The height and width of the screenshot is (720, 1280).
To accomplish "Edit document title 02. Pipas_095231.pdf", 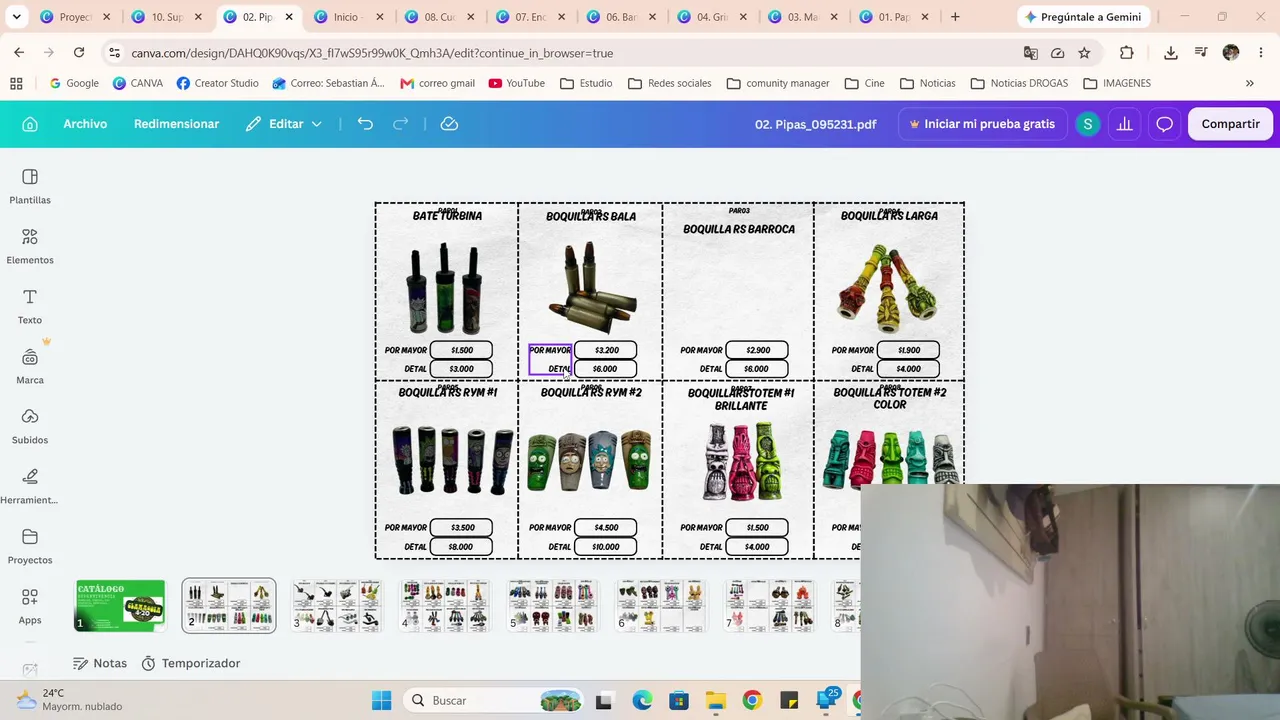I will pos(815,124).
